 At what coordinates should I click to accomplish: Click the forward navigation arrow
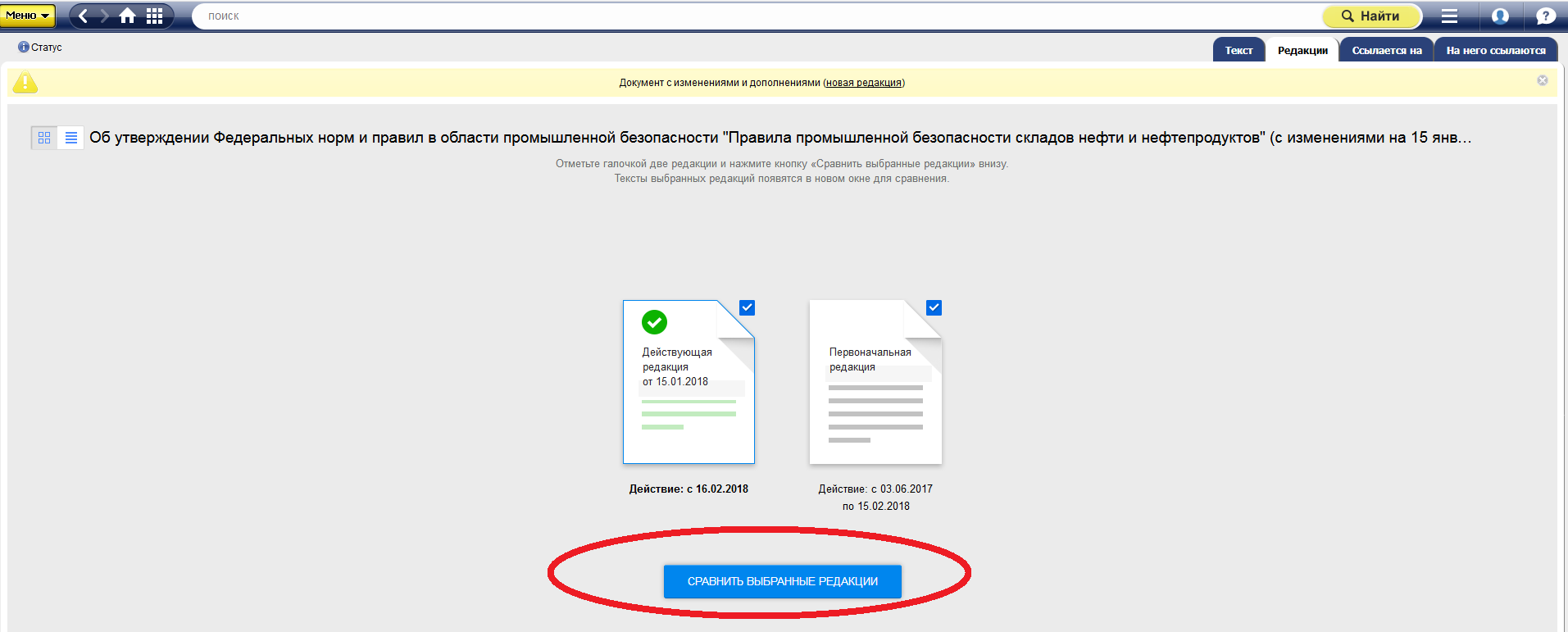tap(104, 16)
